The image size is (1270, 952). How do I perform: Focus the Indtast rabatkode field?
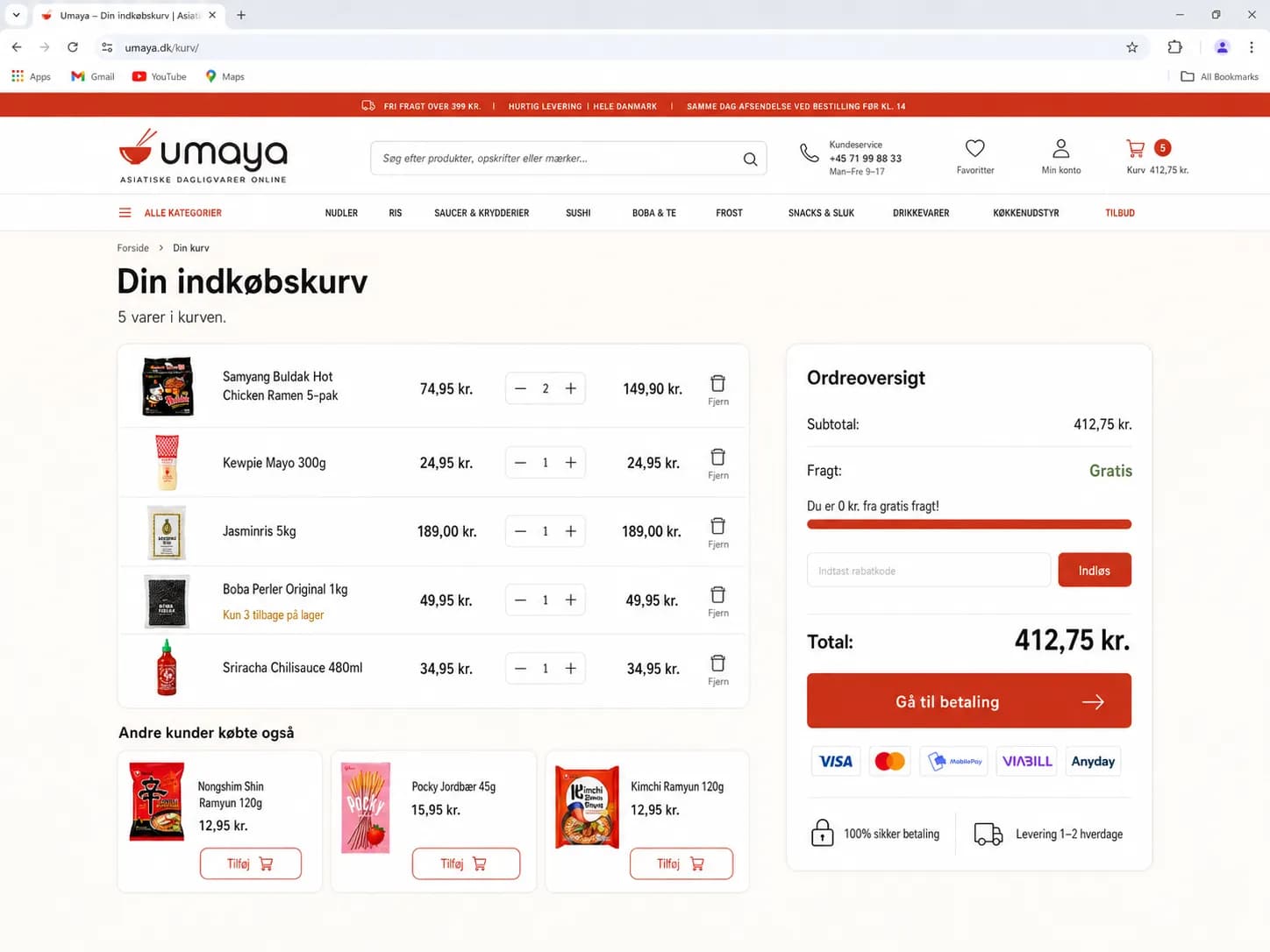point(929,570)
